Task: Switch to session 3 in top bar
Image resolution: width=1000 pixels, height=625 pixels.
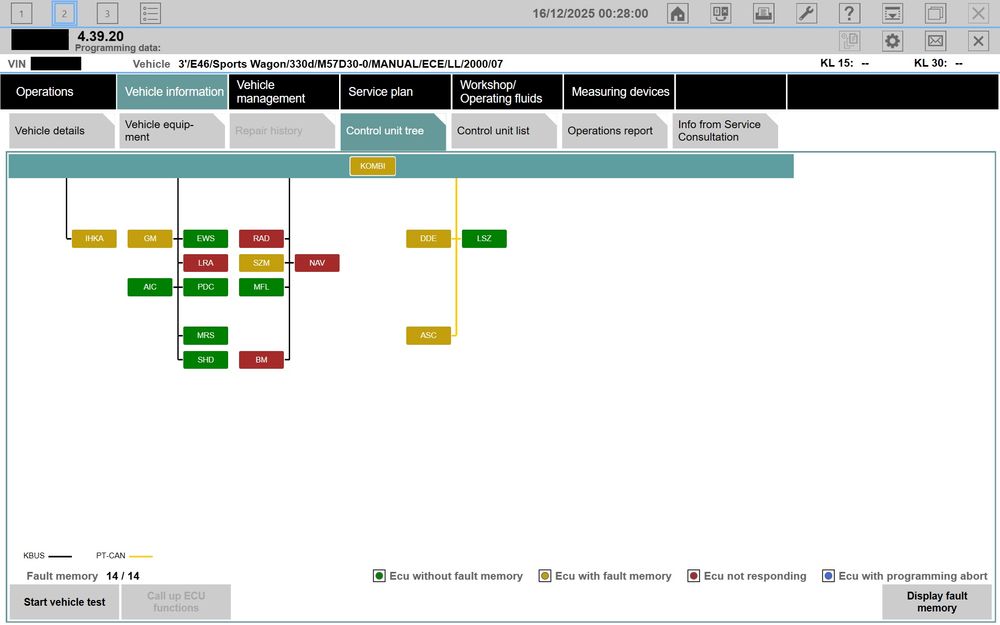Action: tap(107, 13)
